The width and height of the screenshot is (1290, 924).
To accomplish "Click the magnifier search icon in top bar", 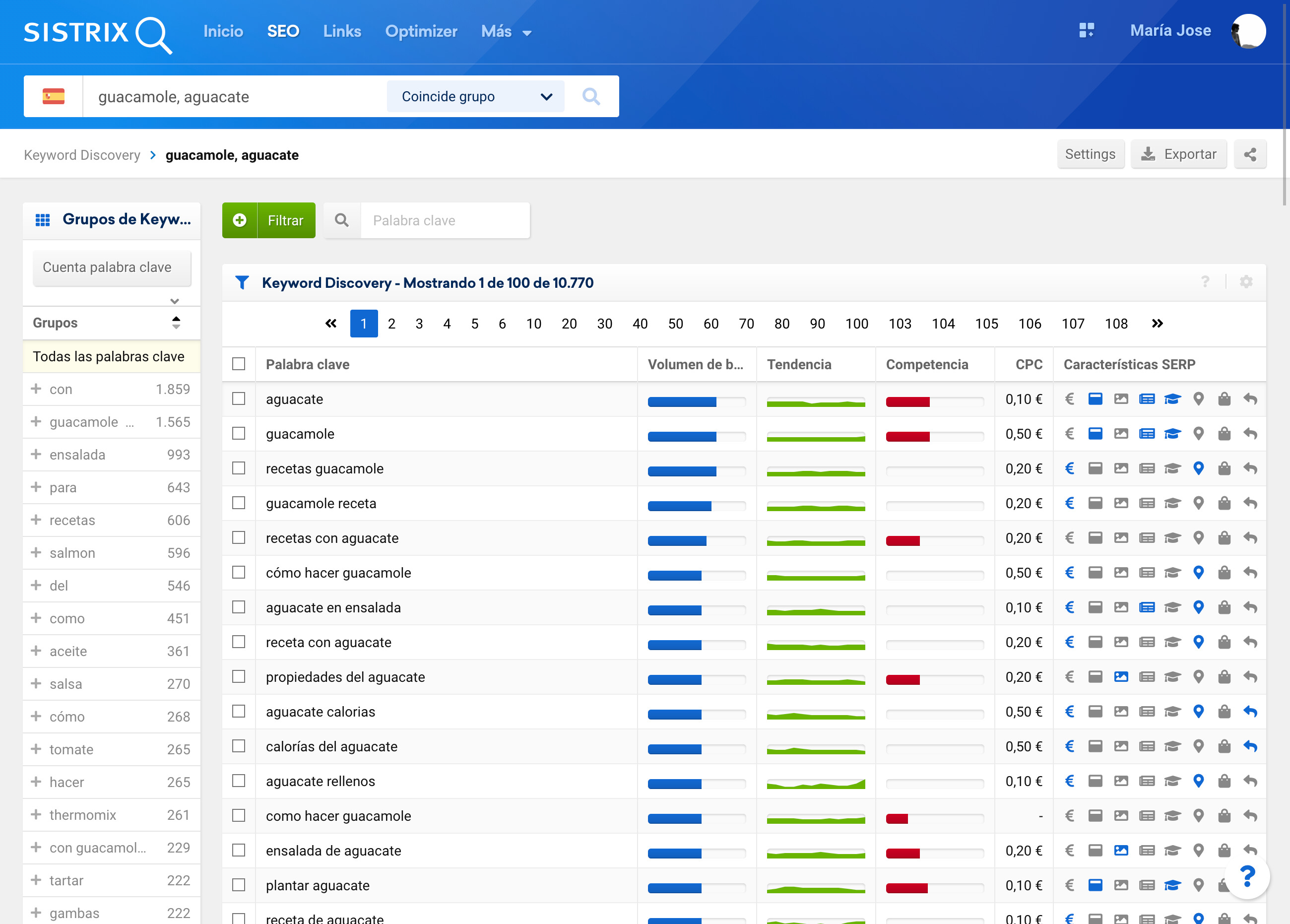I will [x=591, y=97].
